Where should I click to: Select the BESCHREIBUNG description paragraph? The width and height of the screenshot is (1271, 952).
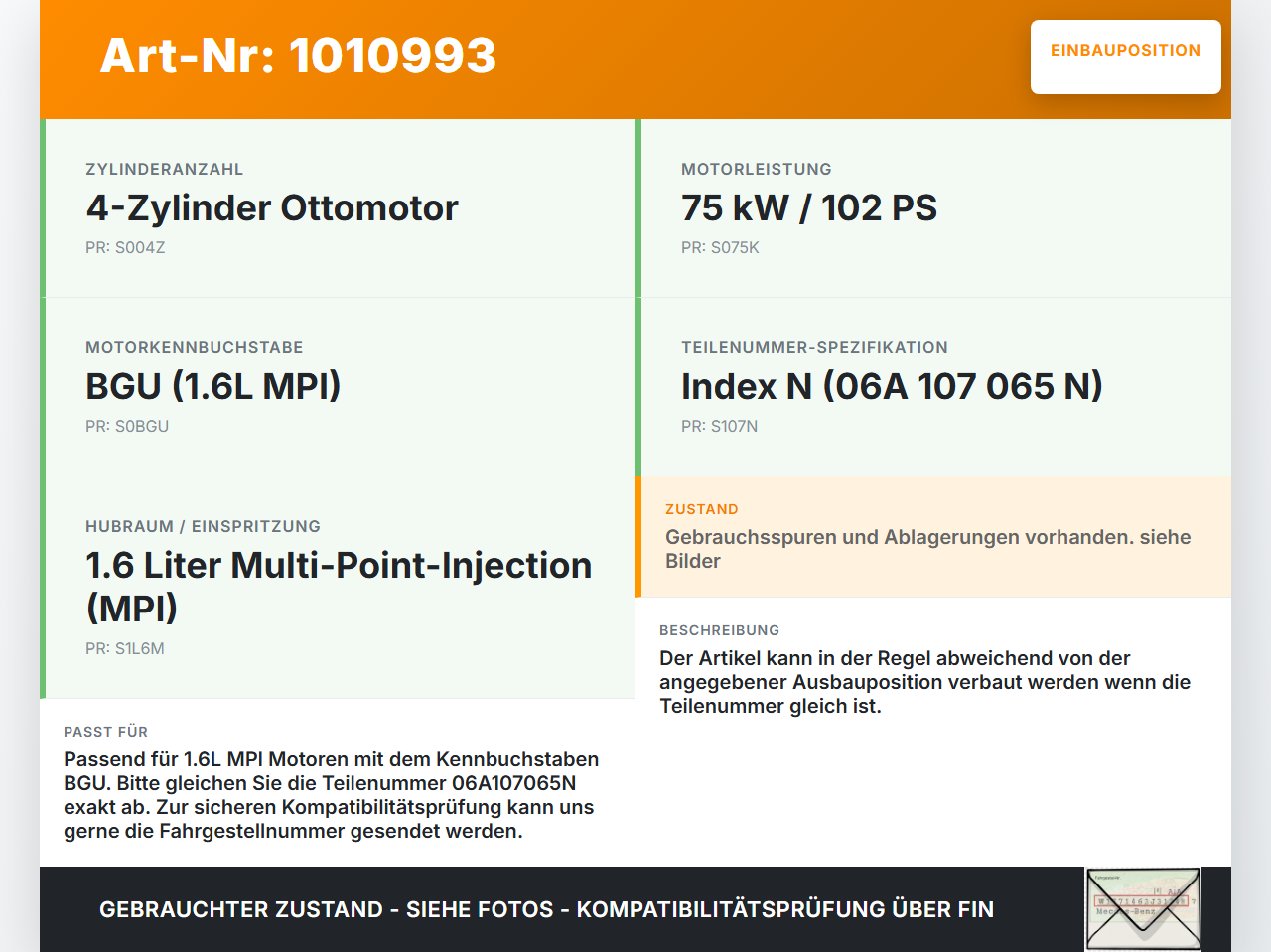click(x=924, y=682)
